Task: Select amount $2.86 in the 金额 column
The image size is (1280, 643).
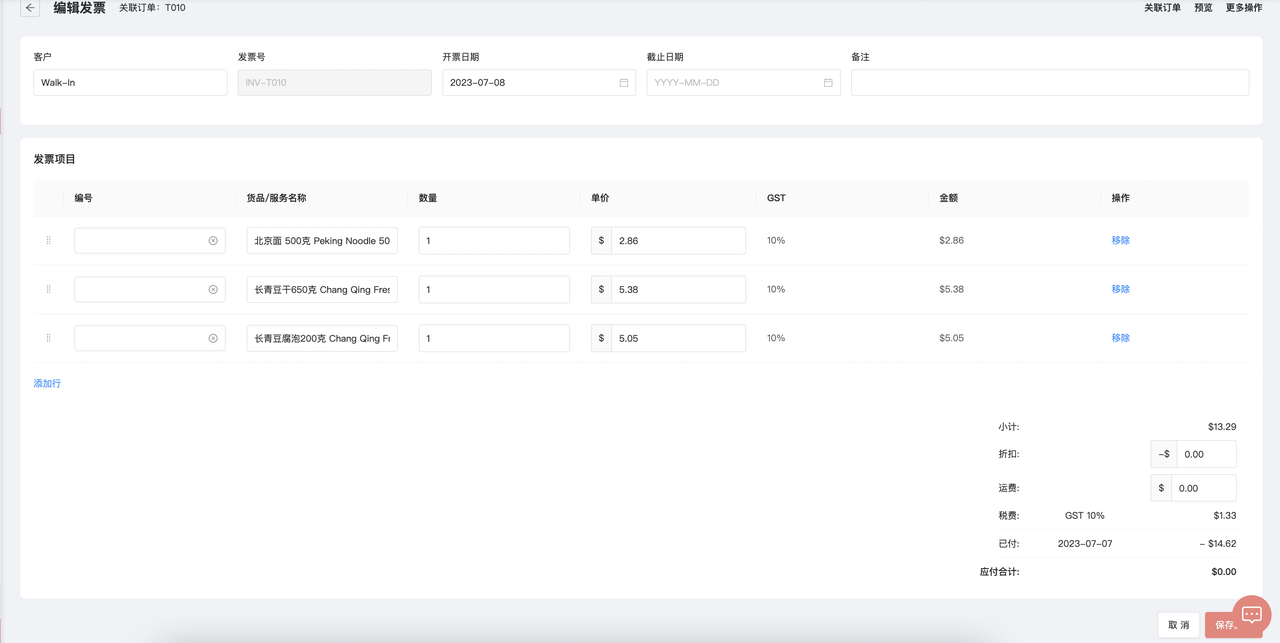Action: pos(951,241)
